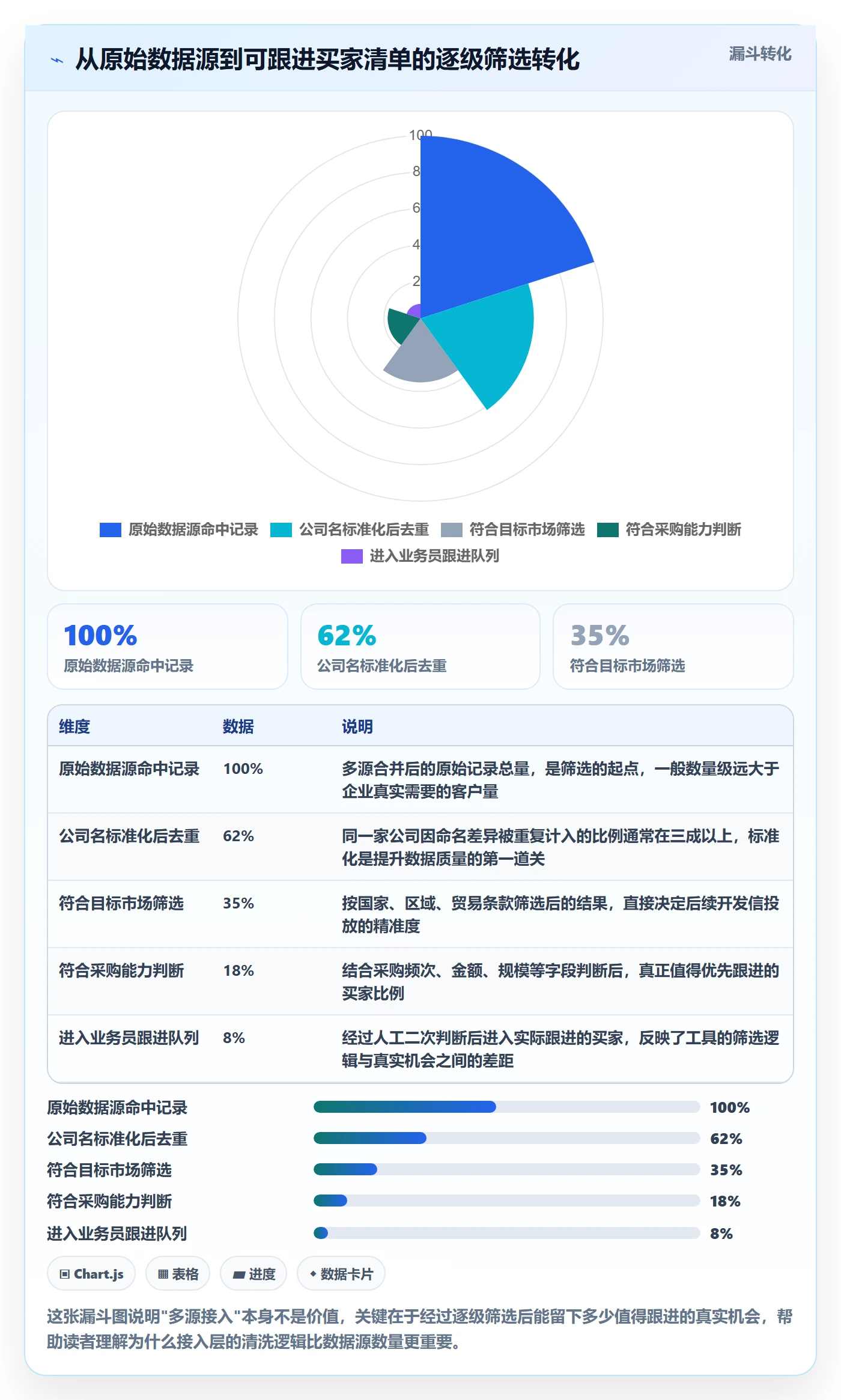Click the 漏斗转化 tag in the header
This screenshot has width=841, height=1400.
(760, 54)
